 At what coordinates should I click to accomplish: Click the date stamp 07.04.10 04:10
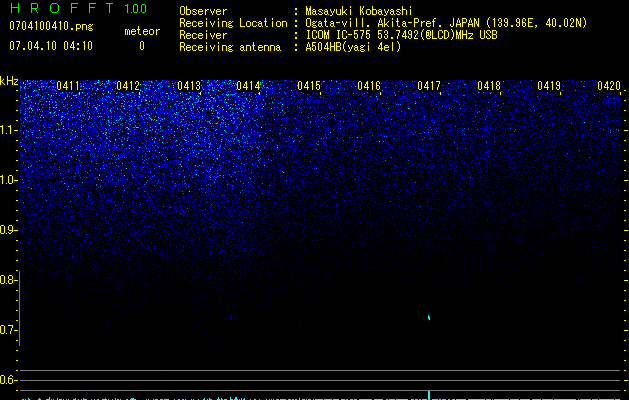click(51, 46)
